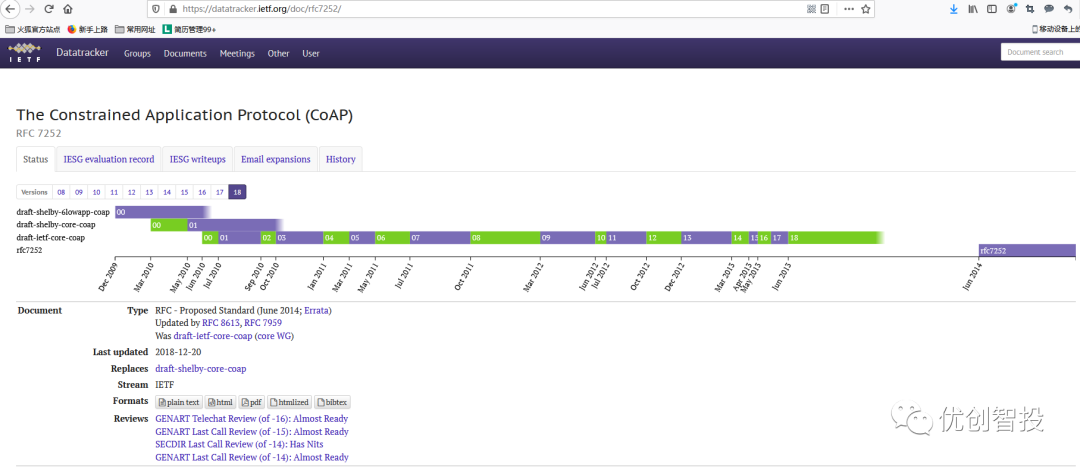Open the downloads panel

point(953,9)
